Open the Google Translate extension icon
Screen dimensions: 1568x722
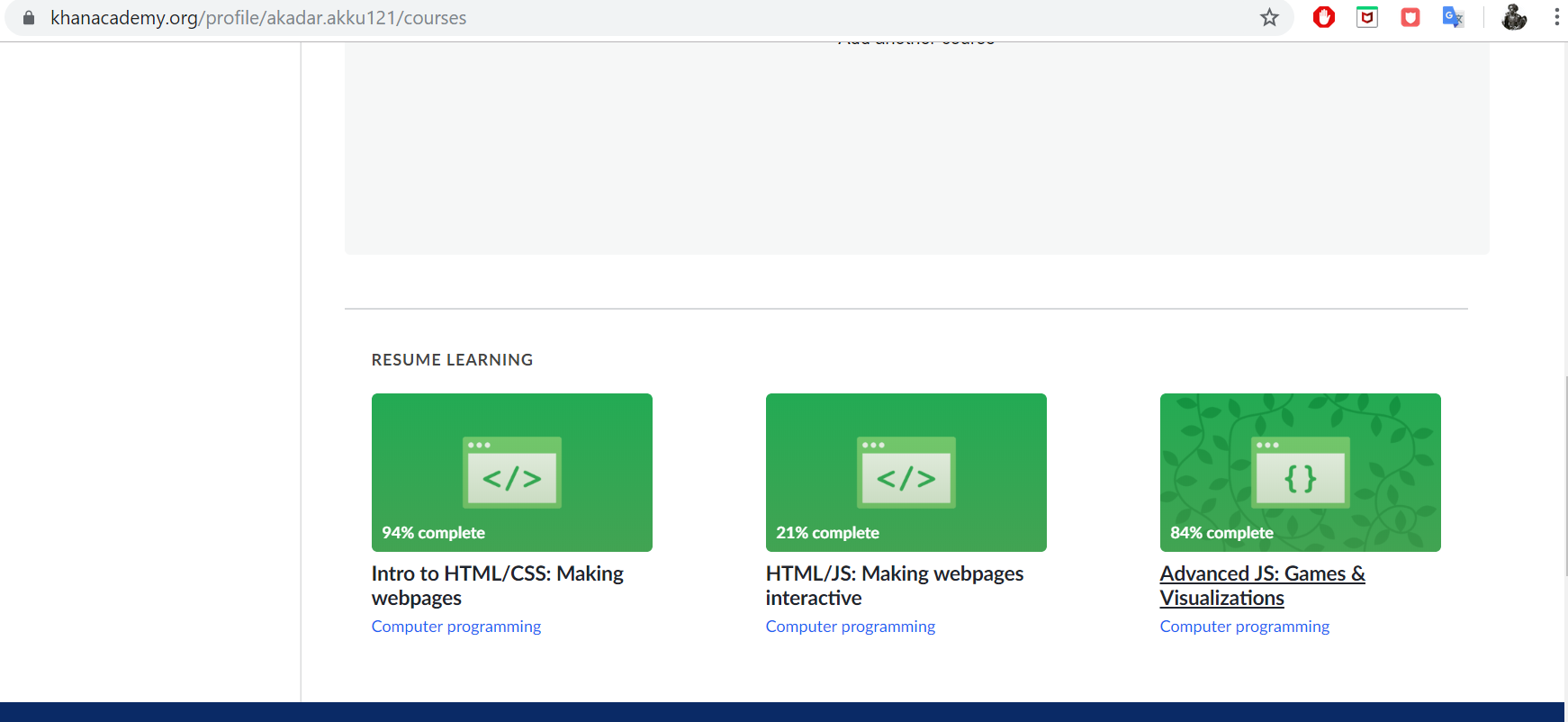point(1453,17)
